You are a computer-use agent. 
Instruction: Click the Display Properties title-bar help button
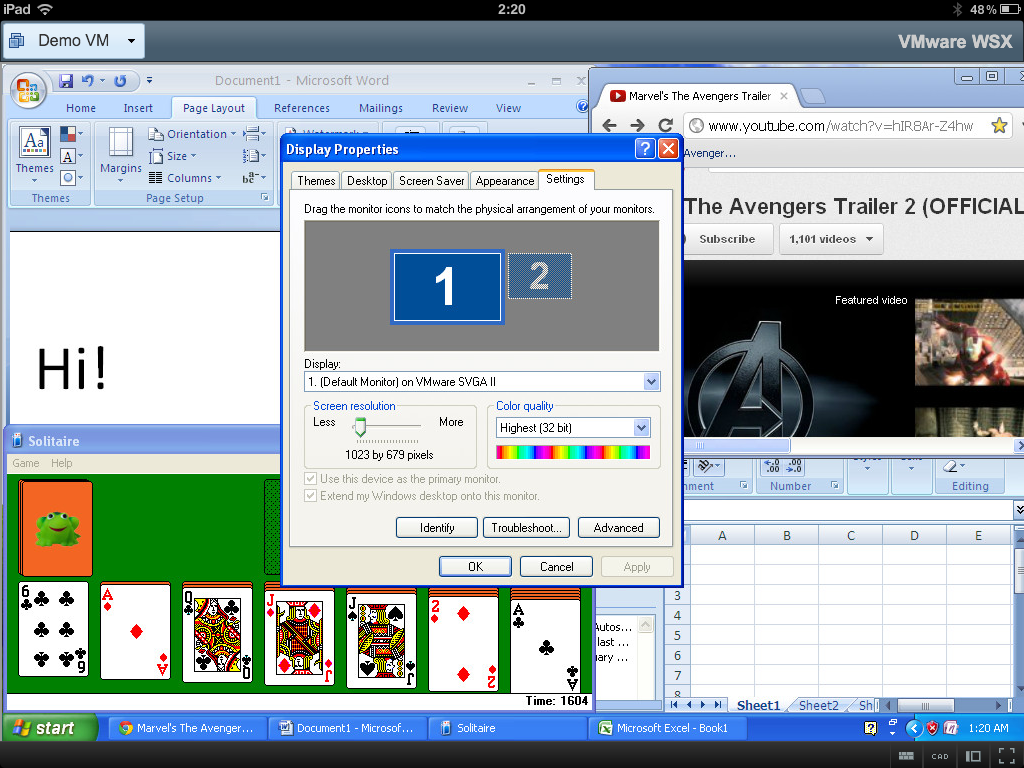click(645, 149)
